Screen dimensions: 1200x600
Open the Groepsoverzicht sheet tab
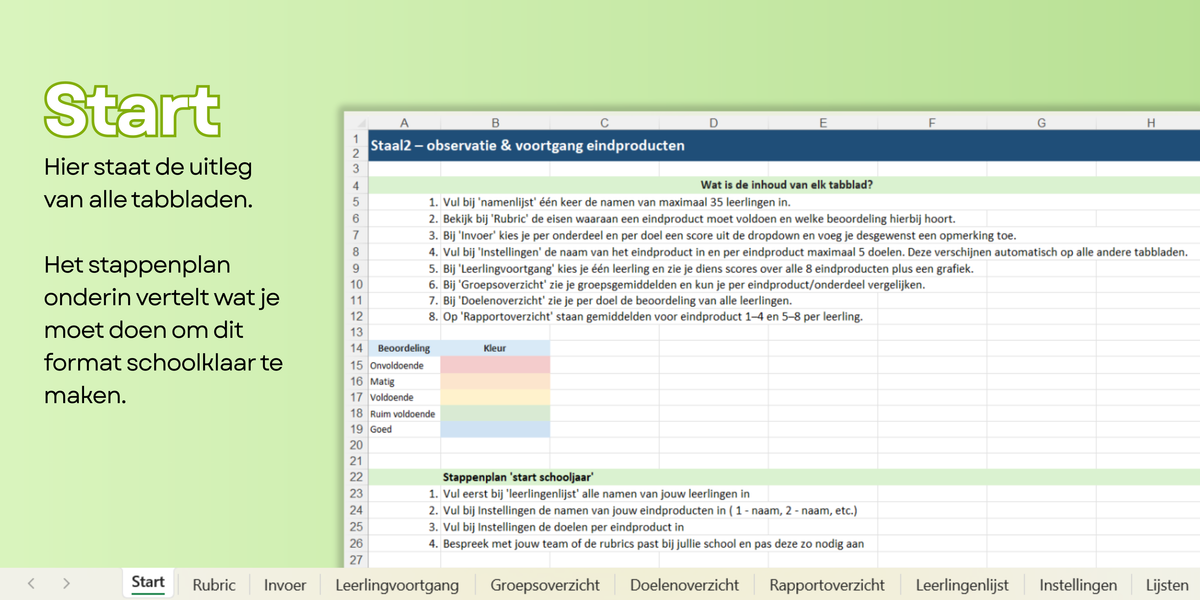[545, 585]
